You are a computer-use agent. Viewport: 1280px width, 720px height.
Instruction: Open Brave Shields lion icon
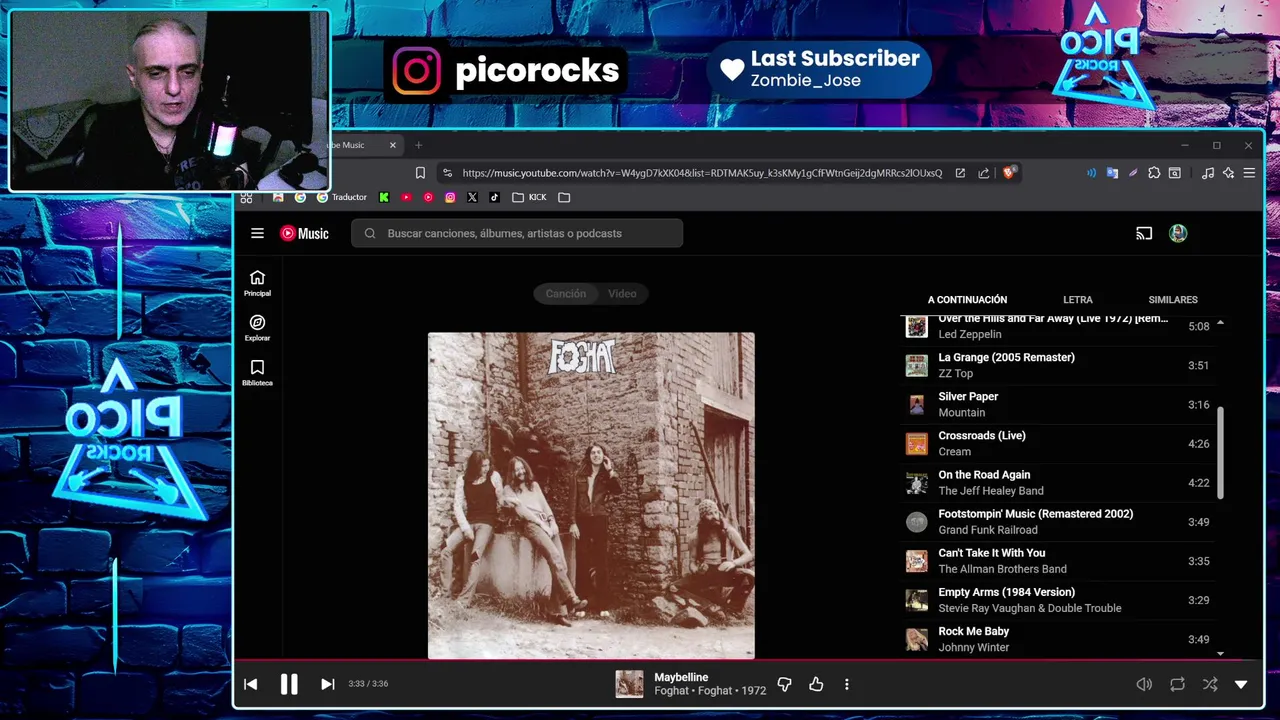tap(1009, 173)
